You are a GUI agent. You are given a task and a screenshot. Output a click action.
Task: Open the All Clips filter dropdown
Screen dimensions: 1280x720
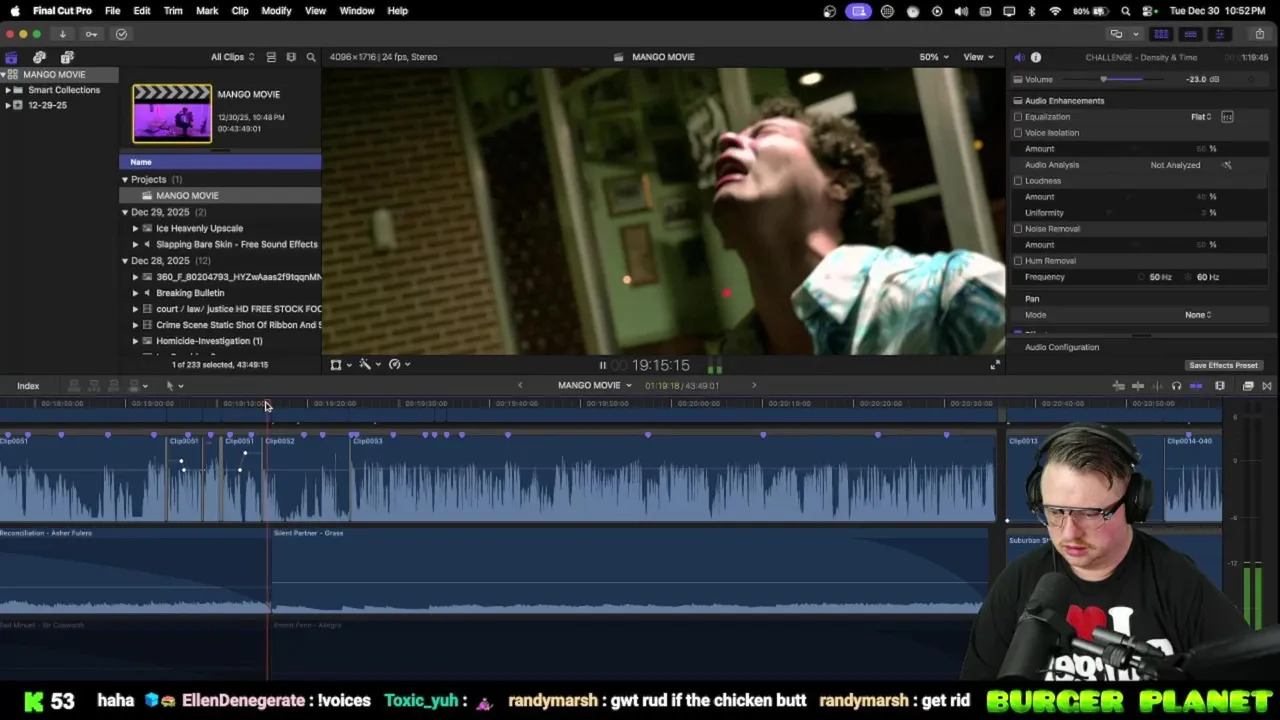232,57
